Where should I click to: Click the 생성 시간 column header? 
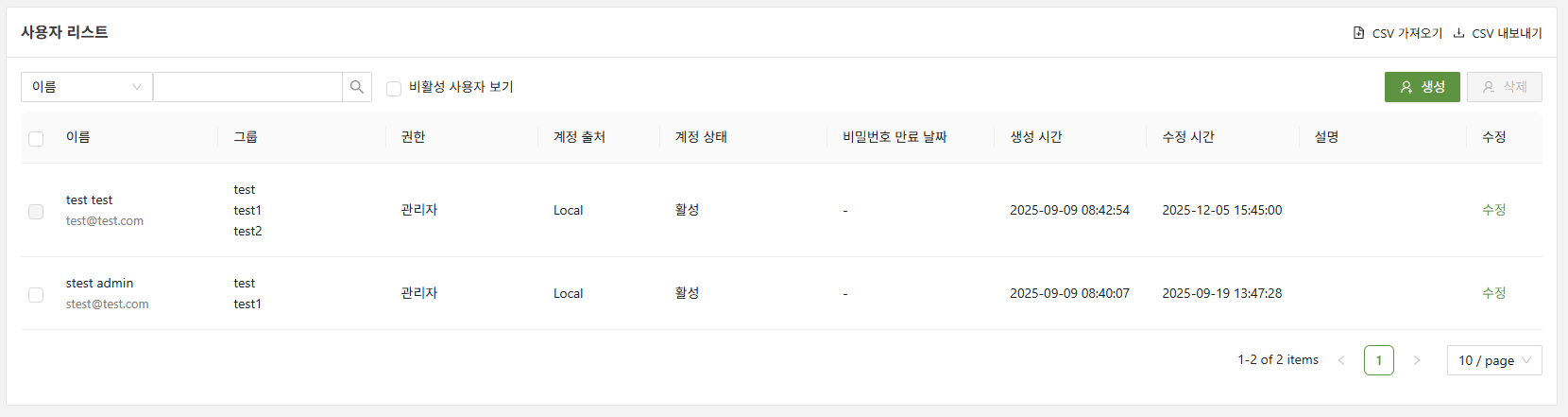pos(1036,137)
